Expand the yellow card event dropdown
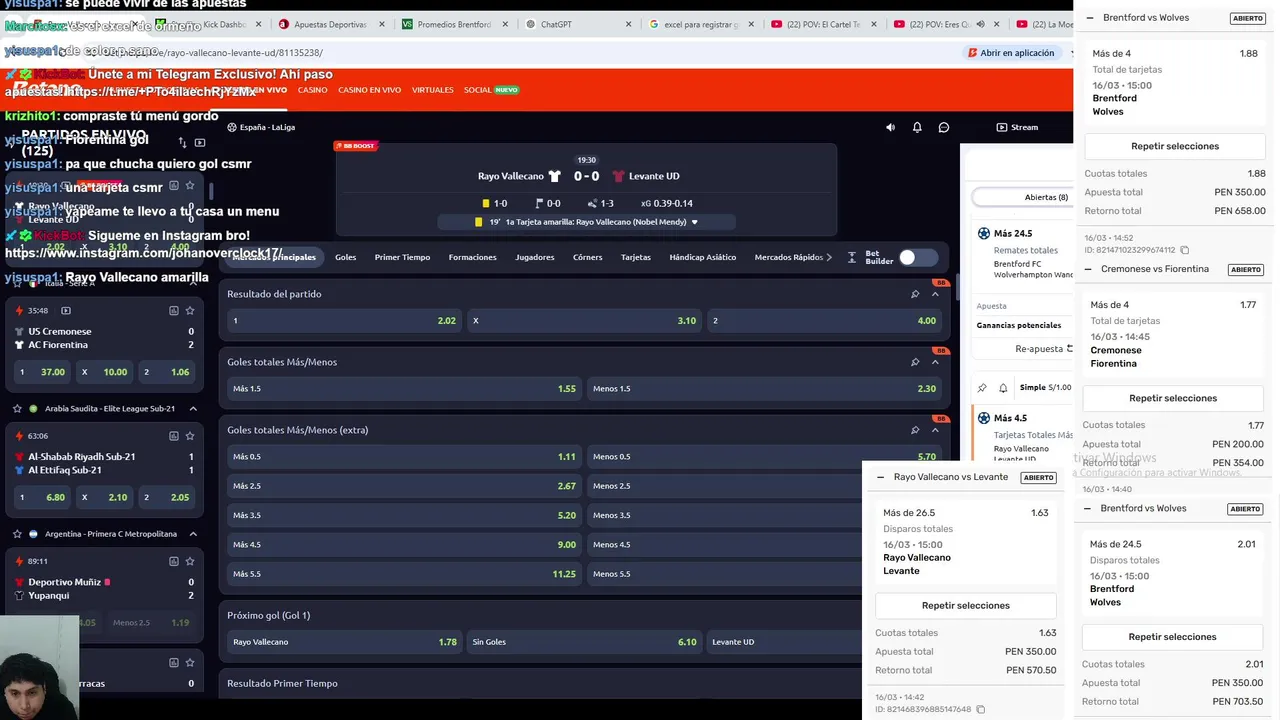The width and height of the screenshot is (1280, 720). 694,222
